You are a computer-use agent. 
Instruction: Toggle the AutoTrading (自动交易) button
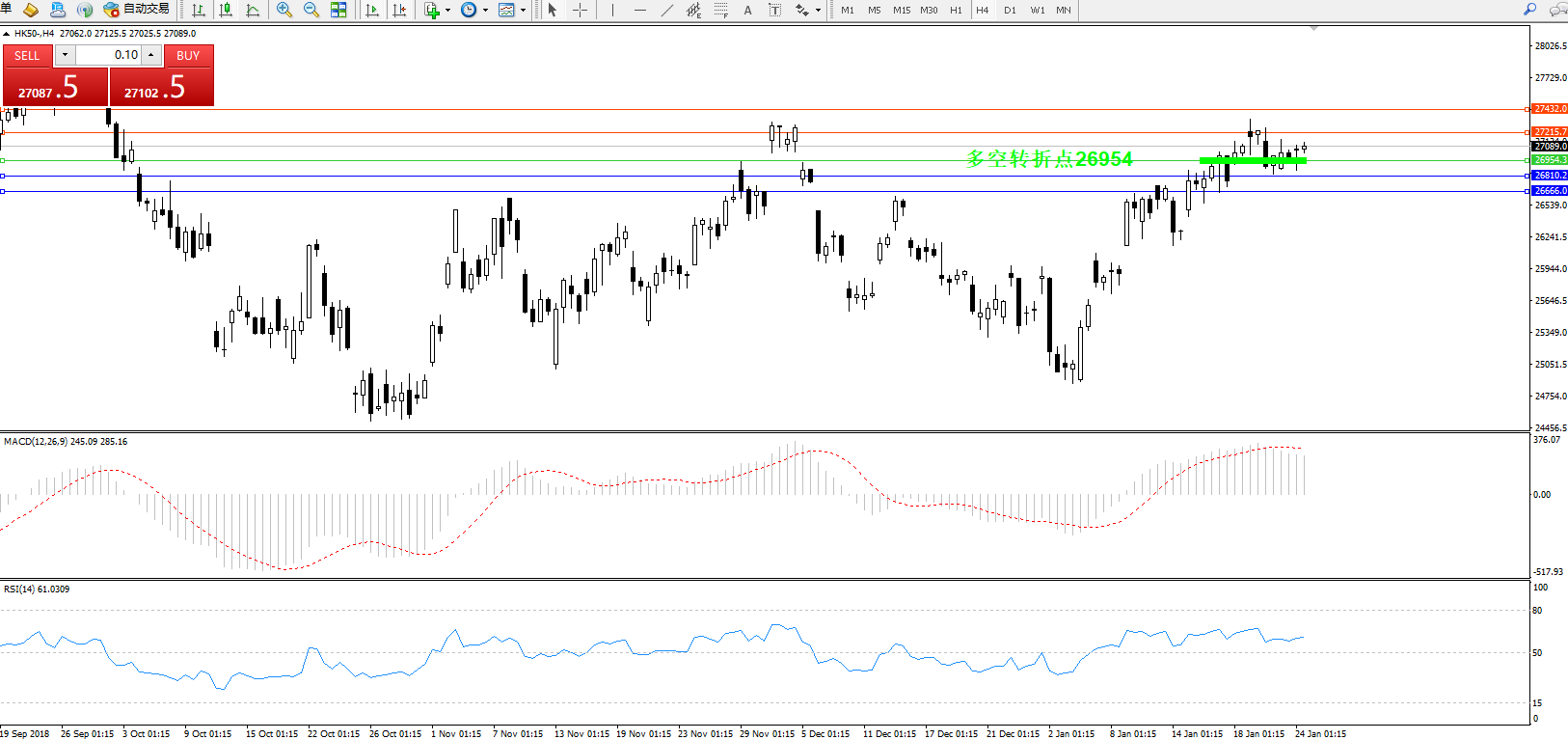tap(137, 10)
